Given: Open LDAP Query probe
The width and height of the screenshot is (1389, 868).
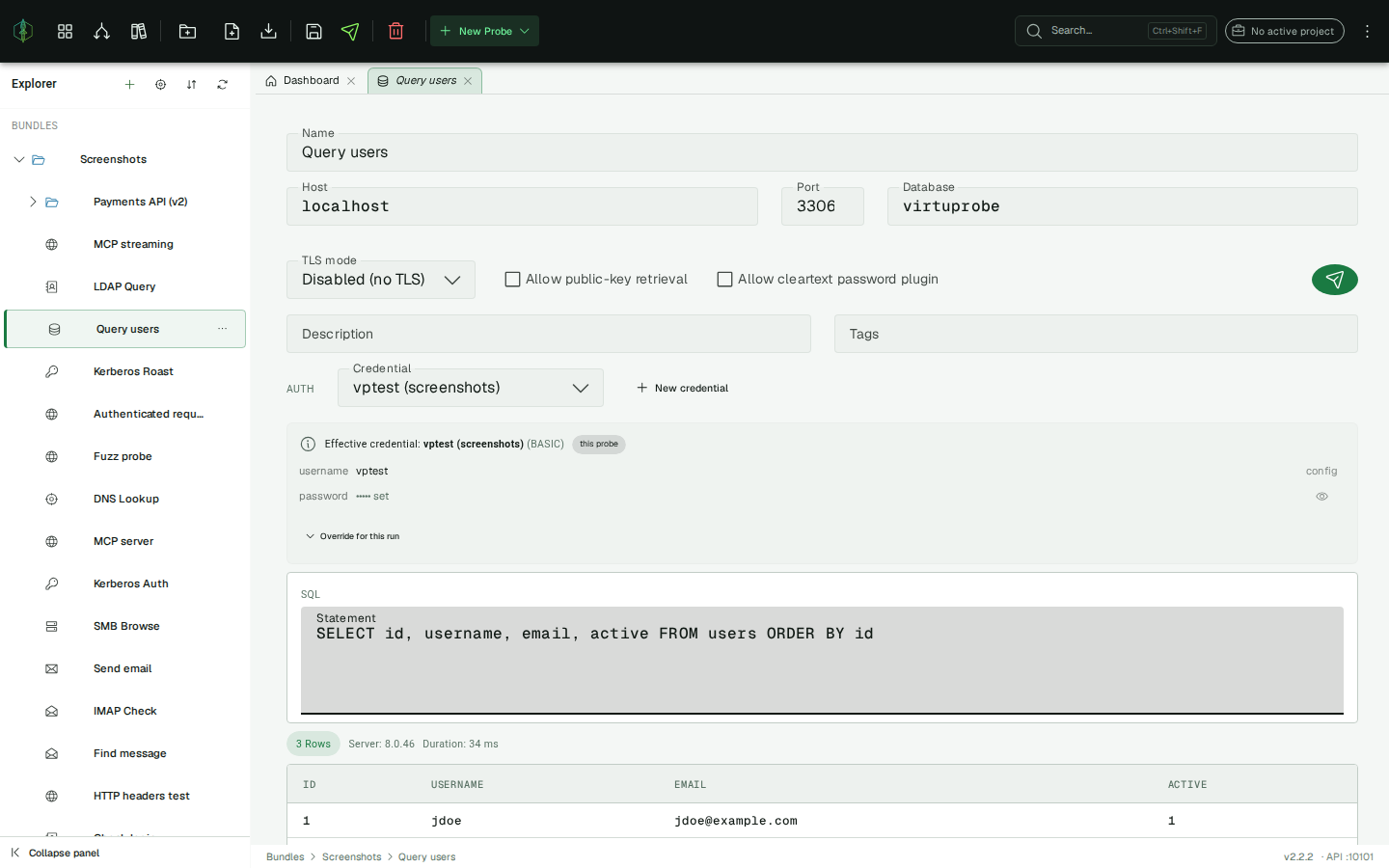Looking at the screenshot, I should click(x=125, y=286).
